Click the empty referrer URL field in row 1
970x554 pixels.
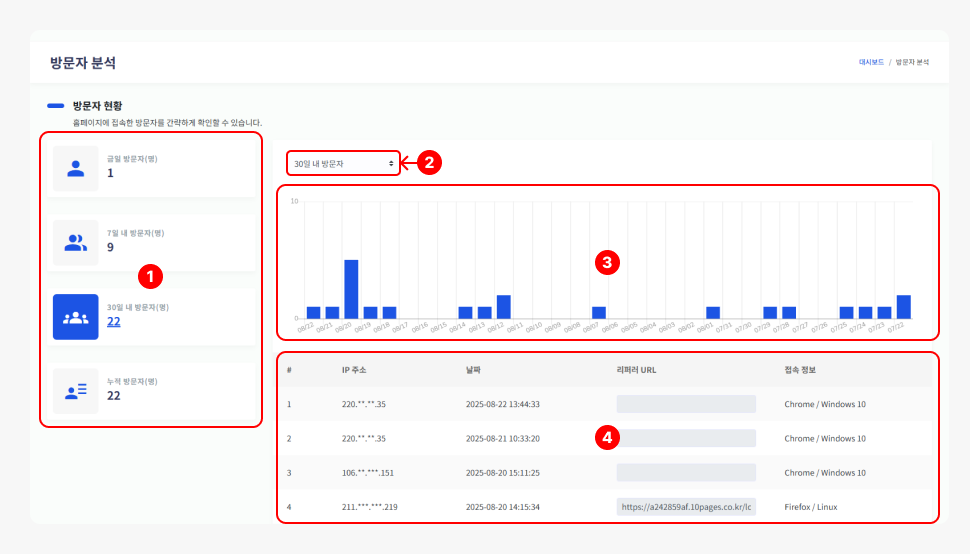click(x=686, y=404)
